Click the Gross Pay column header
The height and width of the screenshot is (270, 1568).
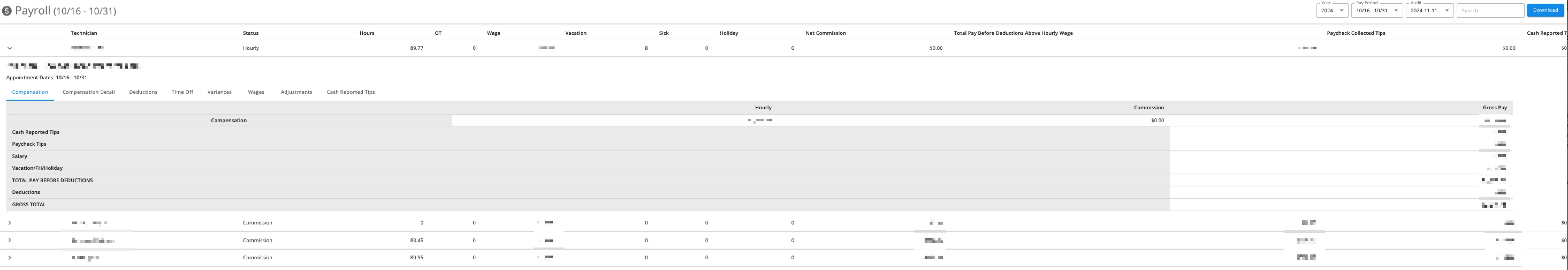click(x=1494, y=108)
